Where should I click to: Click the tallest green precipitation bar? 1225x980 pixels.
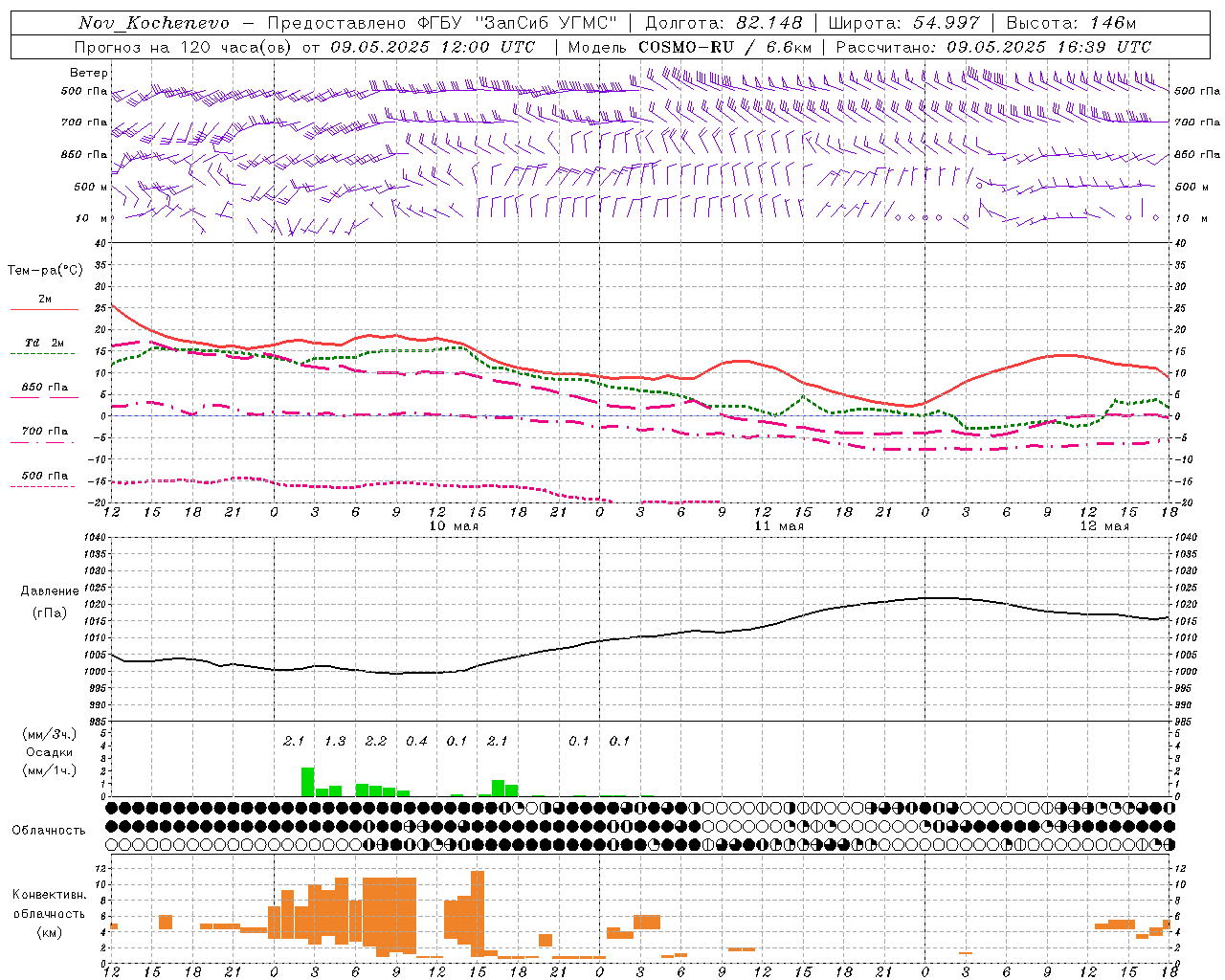[307, 782]
